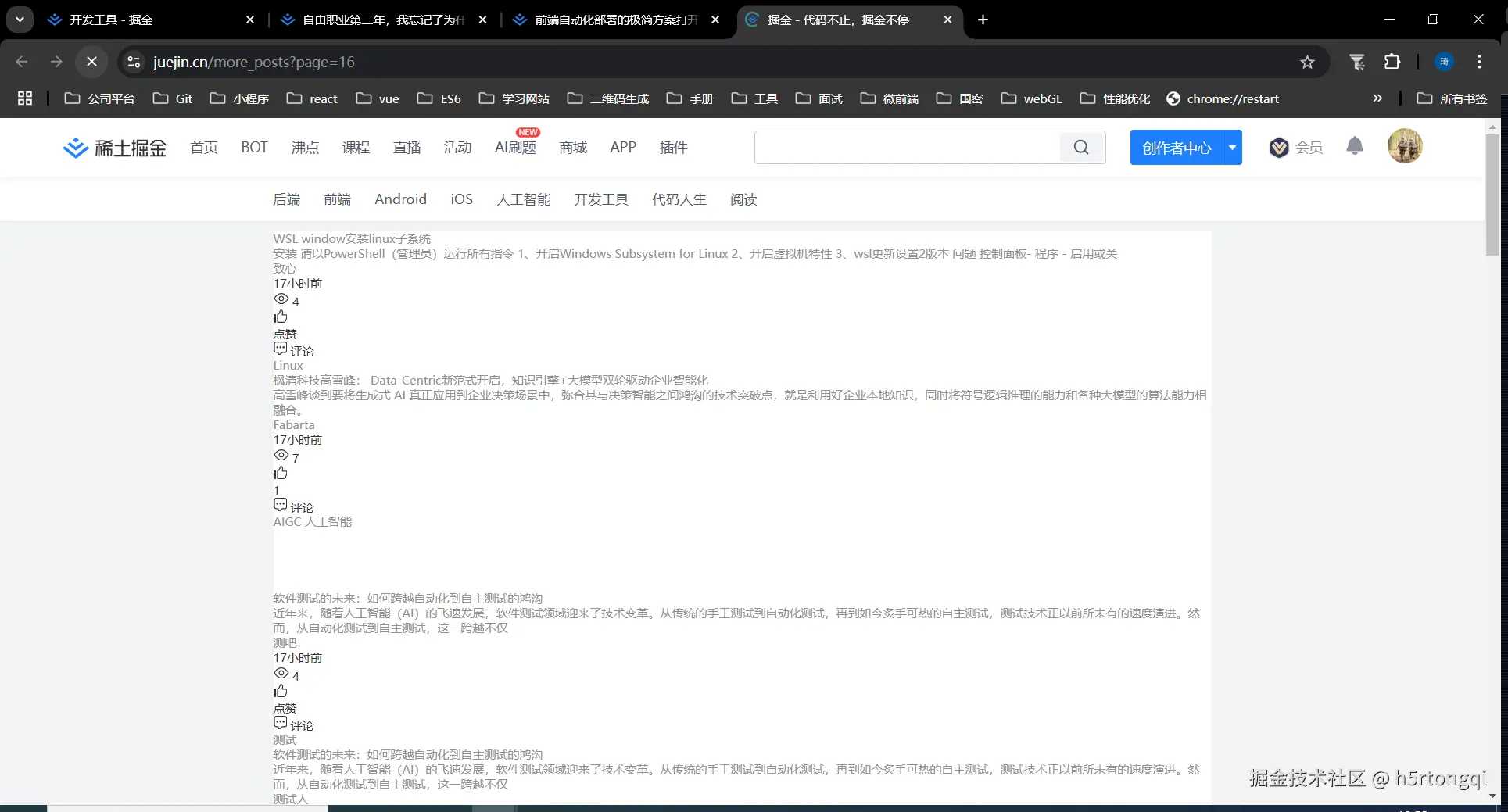Click the search magnifier icon
1508x812 pixels.
coord(1081,147)
